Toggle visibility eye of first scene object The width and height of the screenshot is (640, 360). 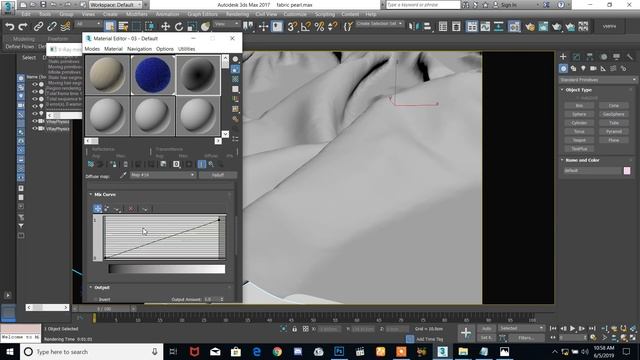[35, 84]
